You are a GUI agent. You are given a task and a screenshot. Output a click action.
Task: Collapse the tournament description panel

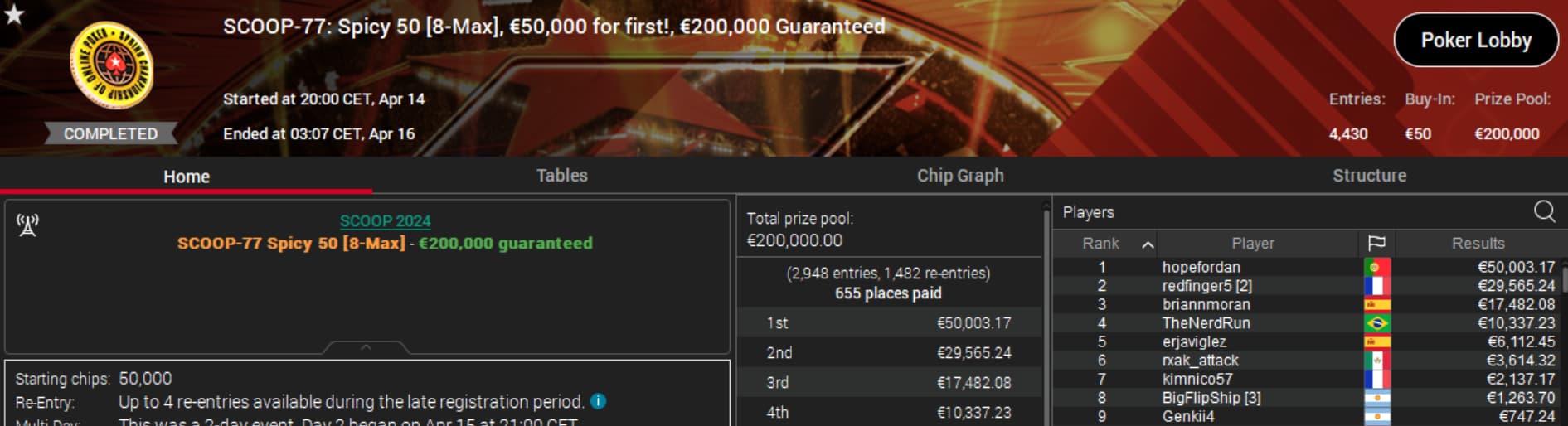coord(366,347)
